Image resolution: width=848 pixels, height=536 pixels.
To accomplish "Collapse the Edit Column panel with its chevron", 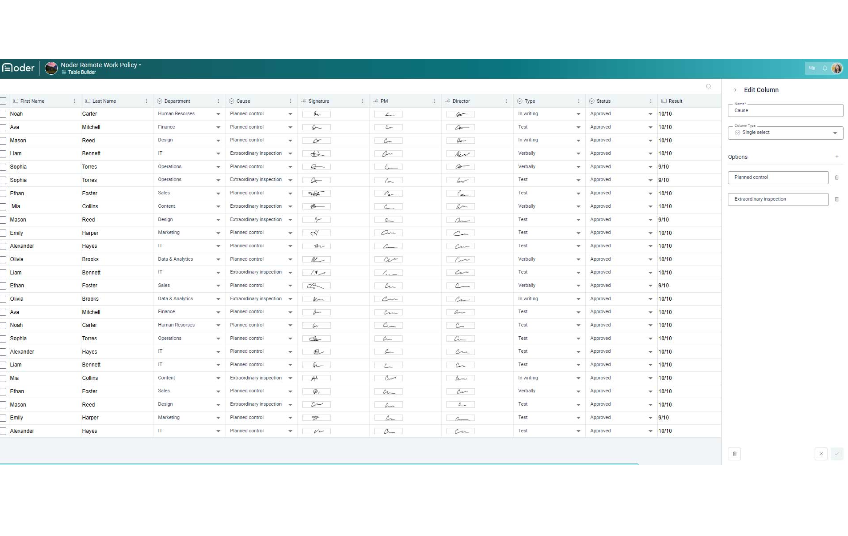I will pos(734,90).
